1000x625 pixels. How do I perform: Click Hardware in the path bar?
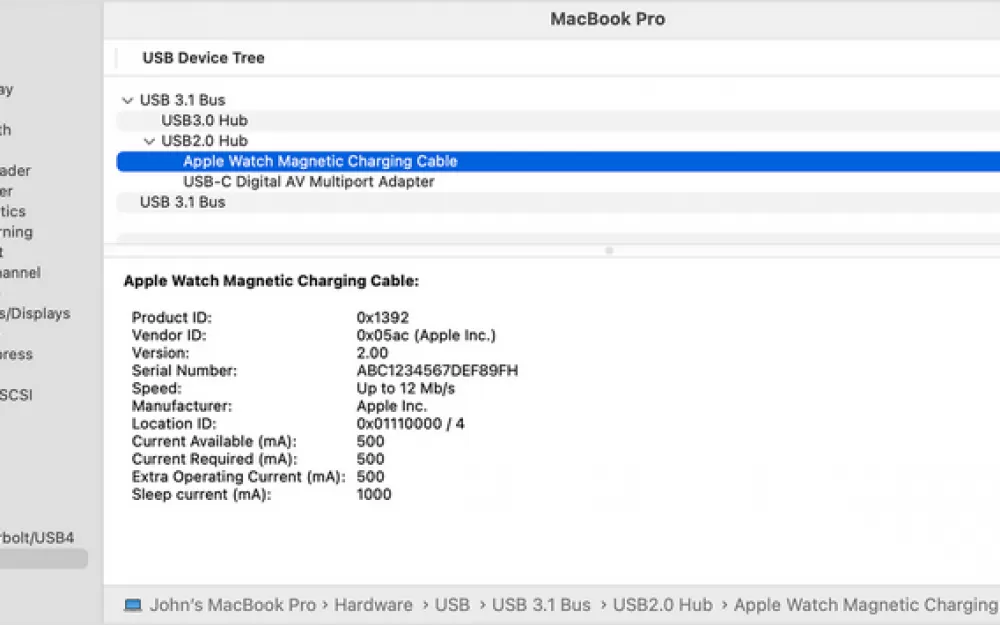pyautogui.click(x=373, y=605)
